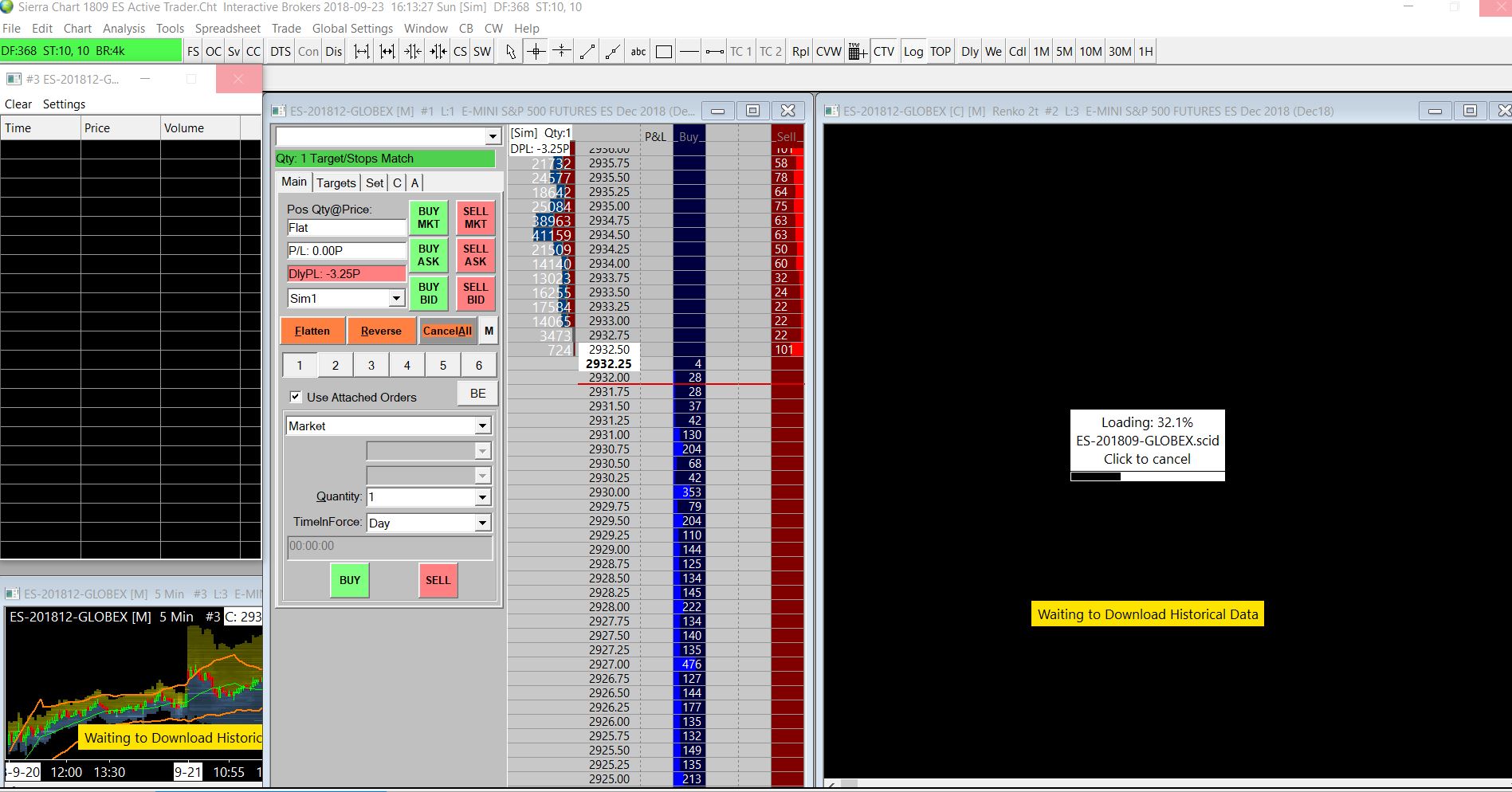This screenshot has width=1512, height=792.
Task: Click the Rpl toolbar button
Action: pos(800,52)
